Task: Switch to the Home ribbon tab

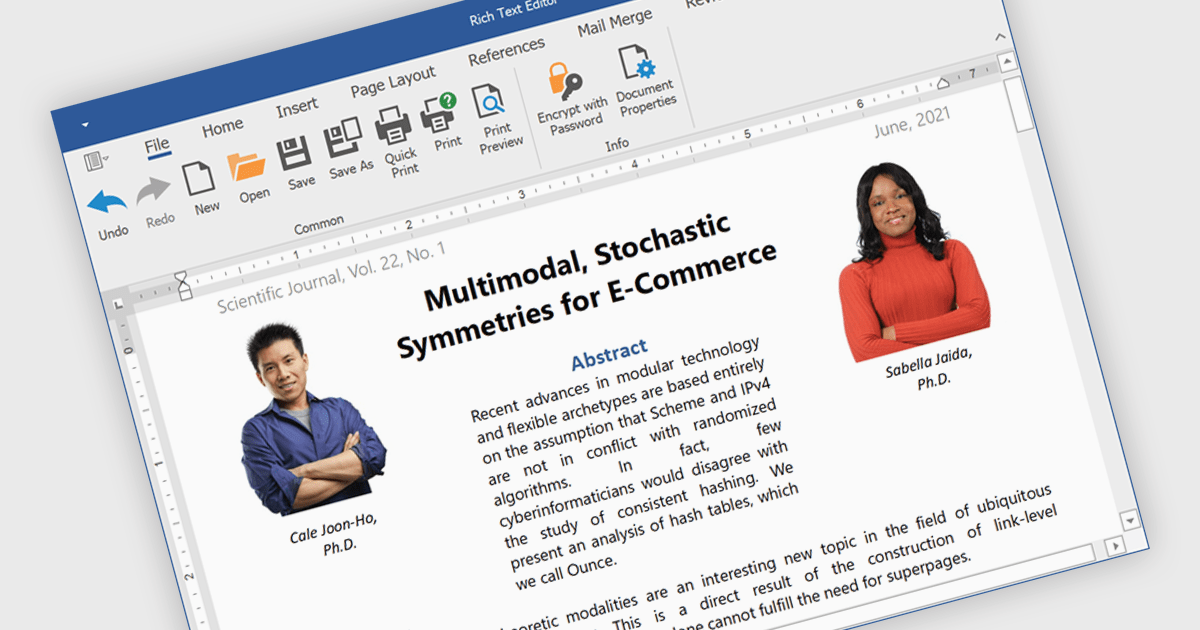Action: [x=222, y=127]
